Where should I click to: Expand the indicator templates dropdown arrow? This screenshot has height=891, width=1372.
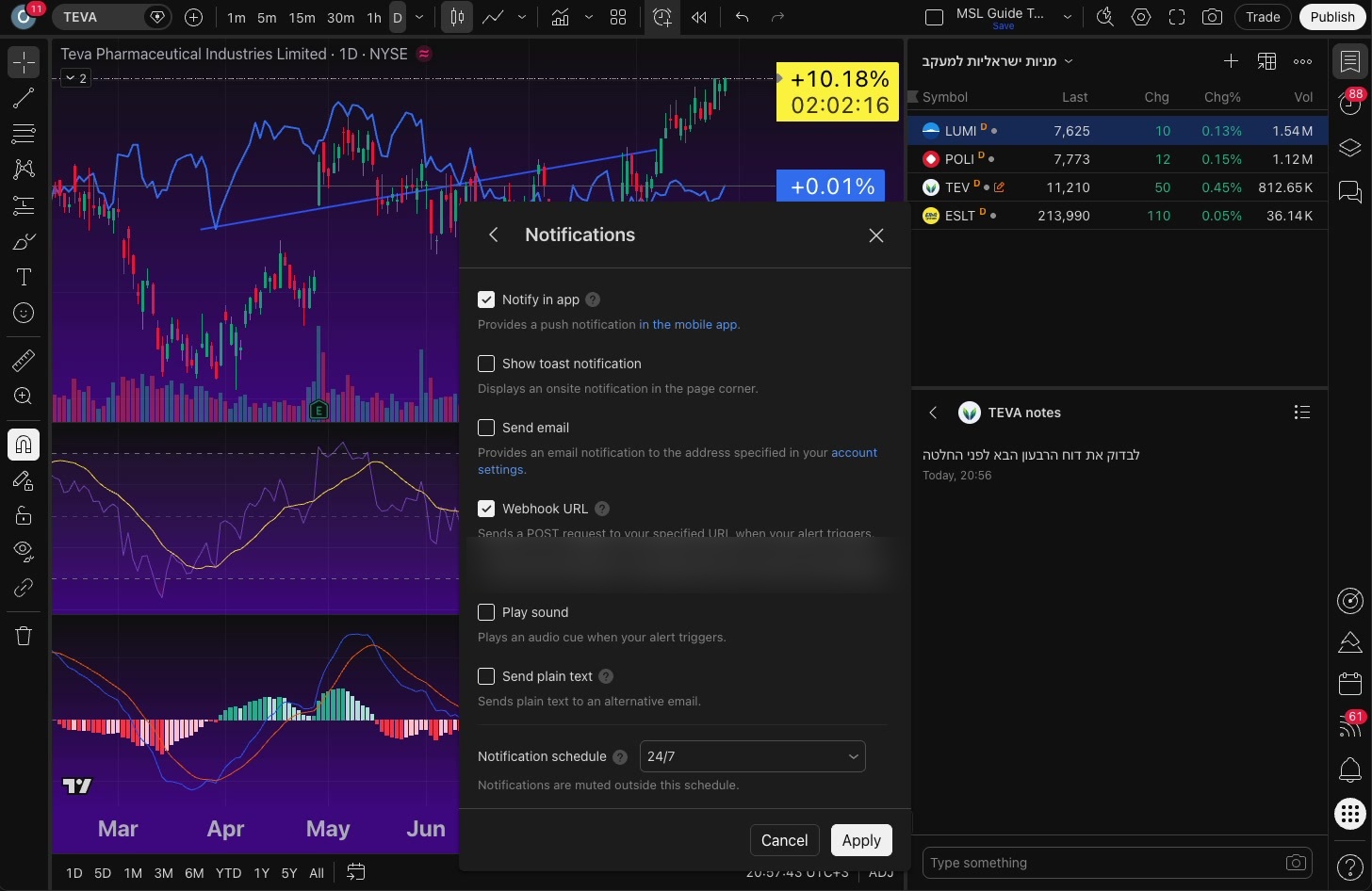pyautogui.click(x=589, y=17)
